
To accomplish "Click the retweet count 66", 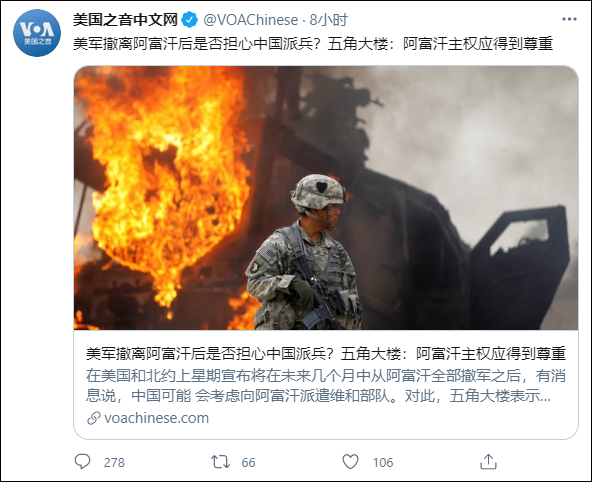I will pos(248,462).
